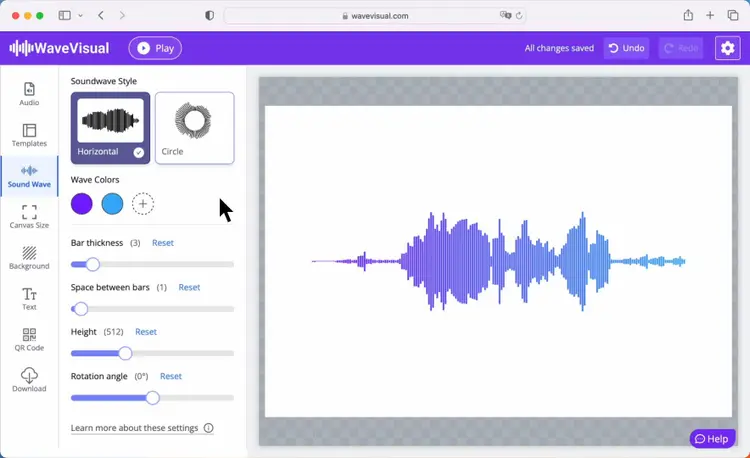
Task: Pick the purple wave color swatch
Action: coord(82,204)
